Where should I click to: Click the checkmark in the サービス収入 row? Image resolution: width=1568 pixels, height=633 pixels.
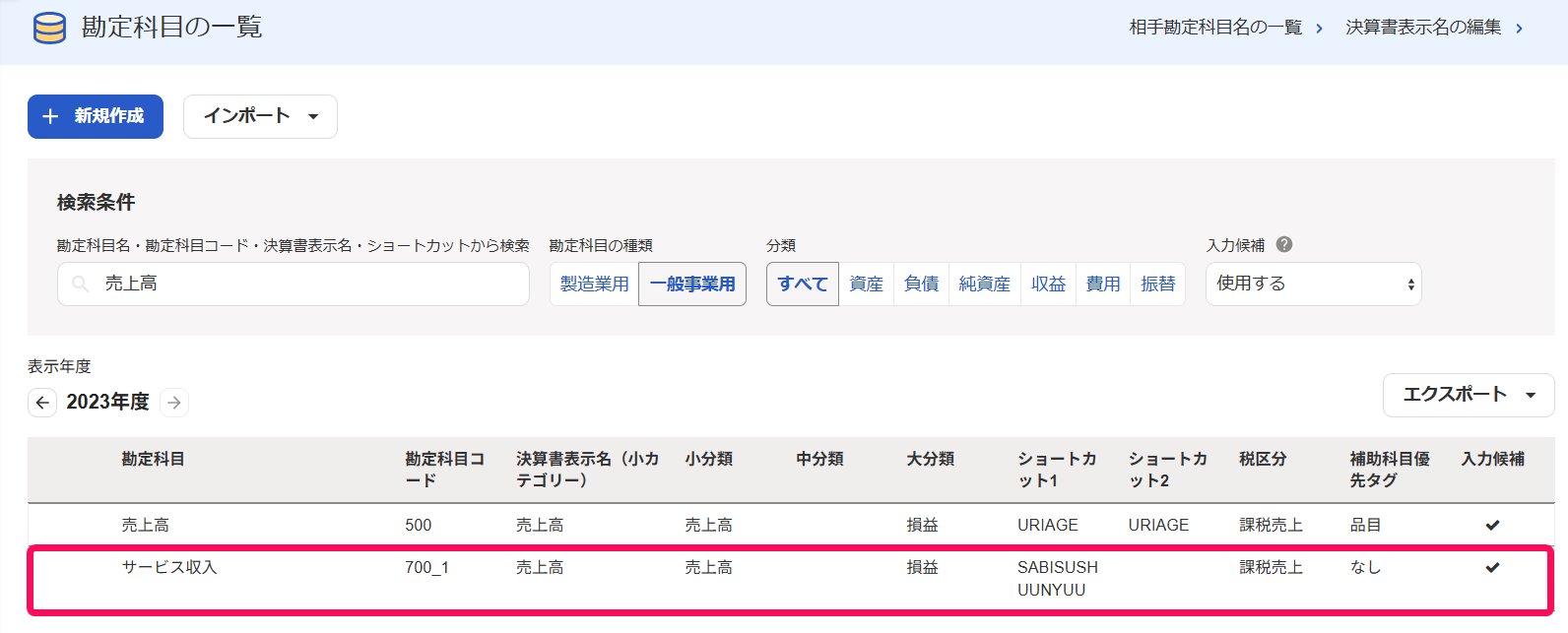pyautogui.click(x=1492, y=567)
